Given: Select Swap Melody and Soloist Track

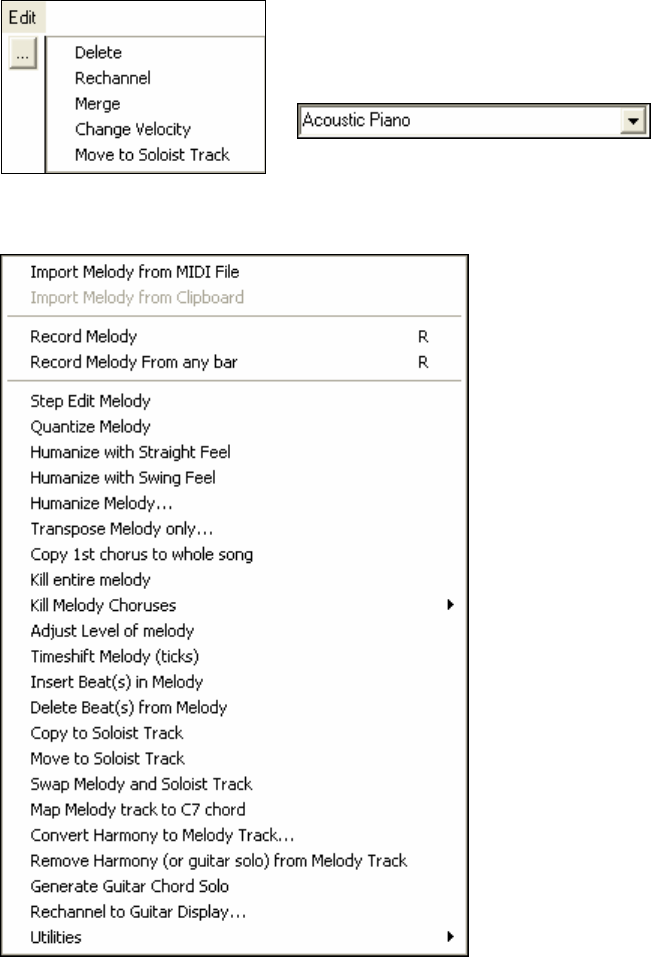Looking at the screenshot, I should [x=141, y=783].
